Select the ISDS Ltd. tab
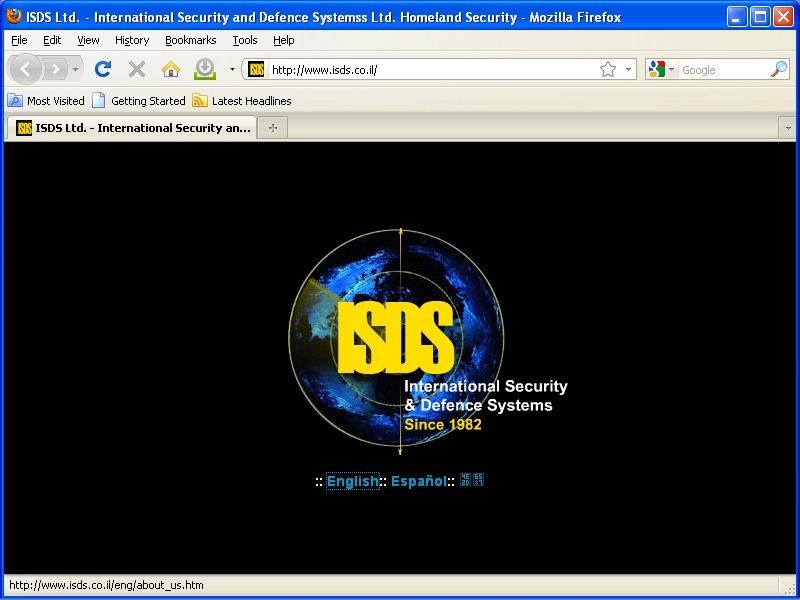 click(x=132, y=128)
